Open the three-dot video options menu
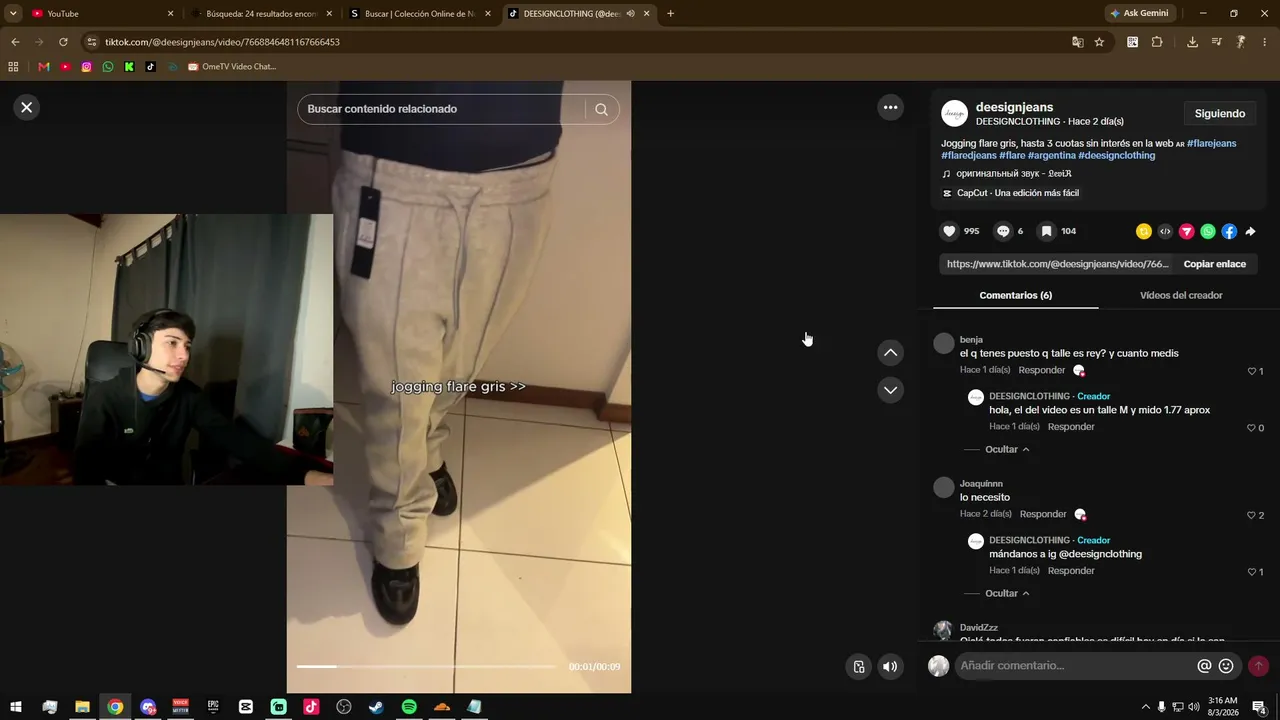Image resolution: width=1280 pixels, height=720 pixels. (x=890, y=107)
